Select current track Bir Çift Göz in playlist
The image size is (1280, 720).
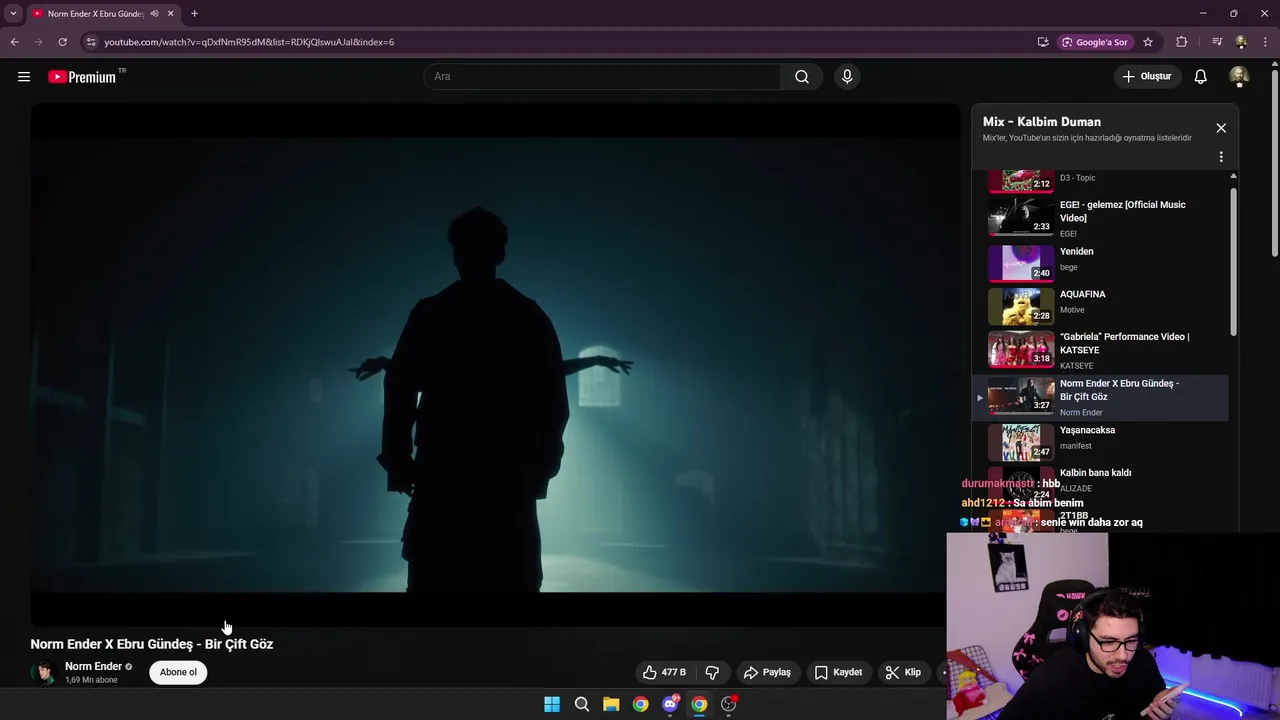1100,397
